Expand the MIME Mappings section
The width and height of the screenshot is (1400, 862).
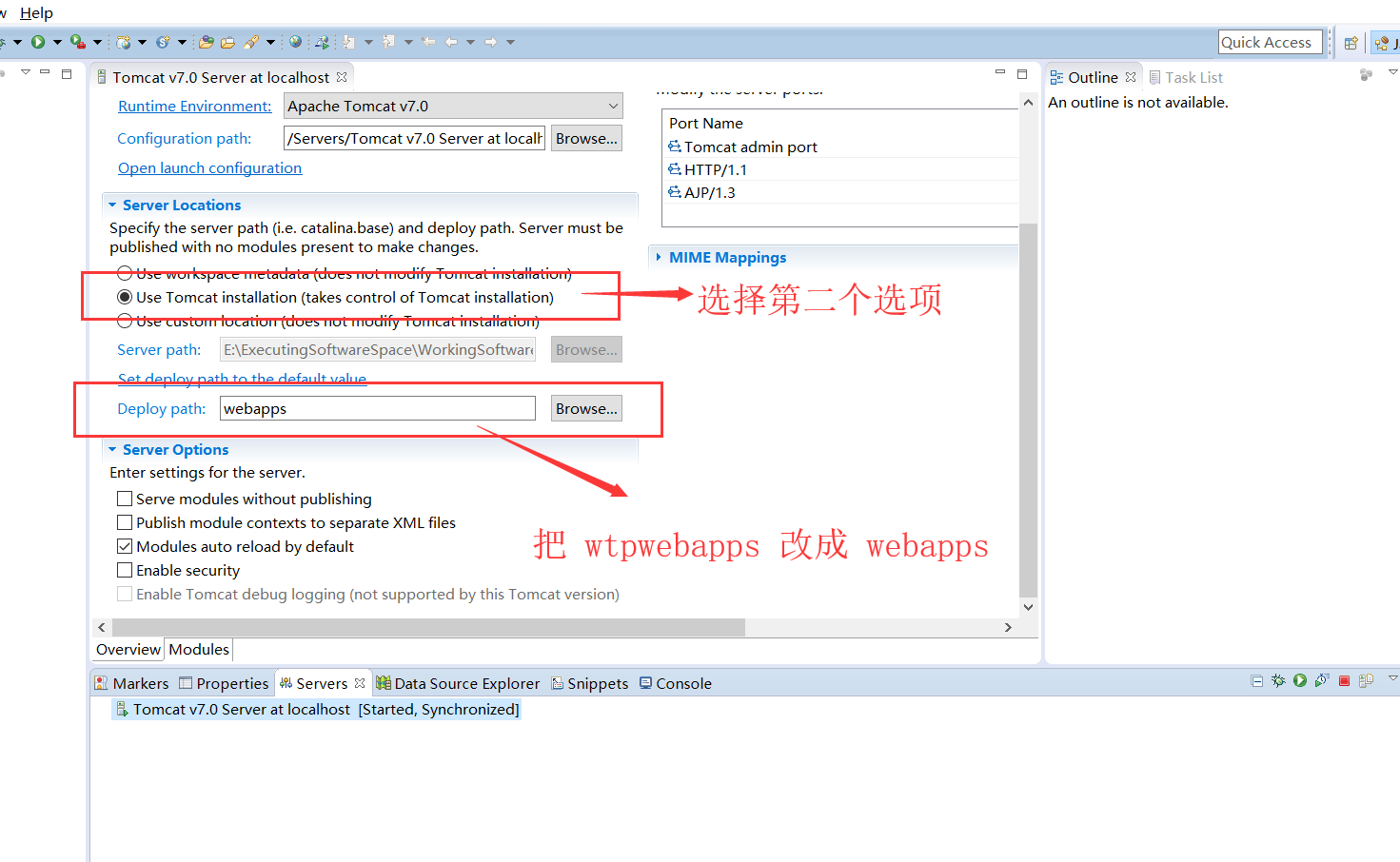click(659, 257)
